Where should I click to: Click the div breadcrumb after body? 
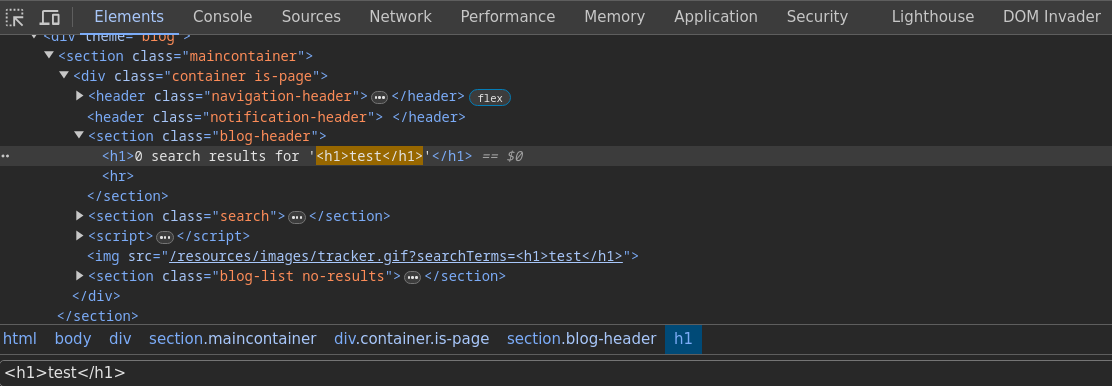[x=121, y=339]
